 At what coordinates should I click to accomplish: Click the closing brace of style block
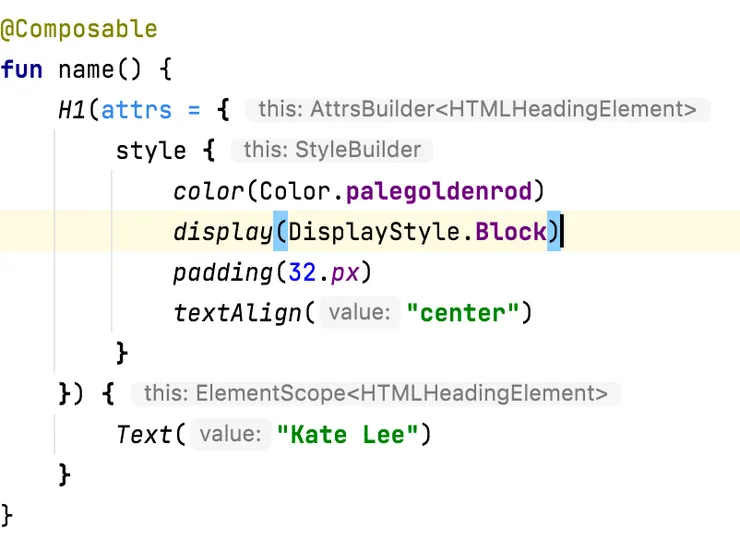click(x=121, y=353)
